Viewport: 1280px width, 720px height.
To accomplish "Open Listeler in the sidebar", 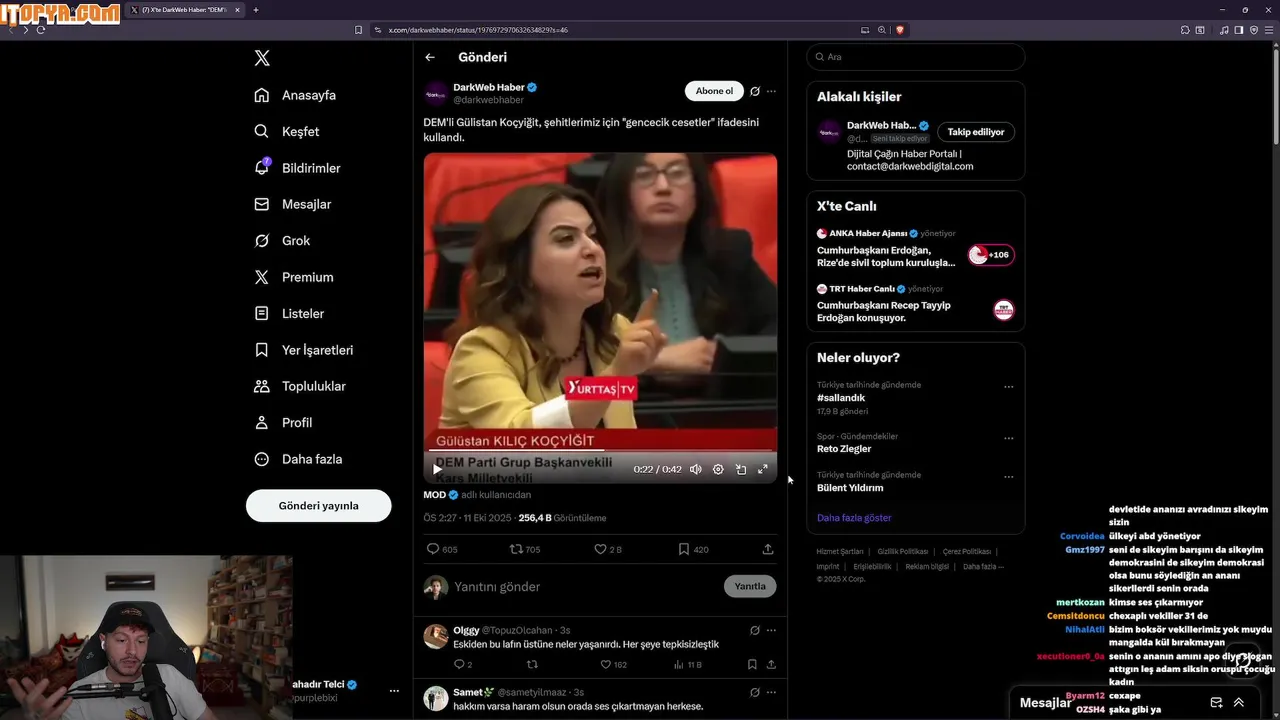I will click(289, 313).
